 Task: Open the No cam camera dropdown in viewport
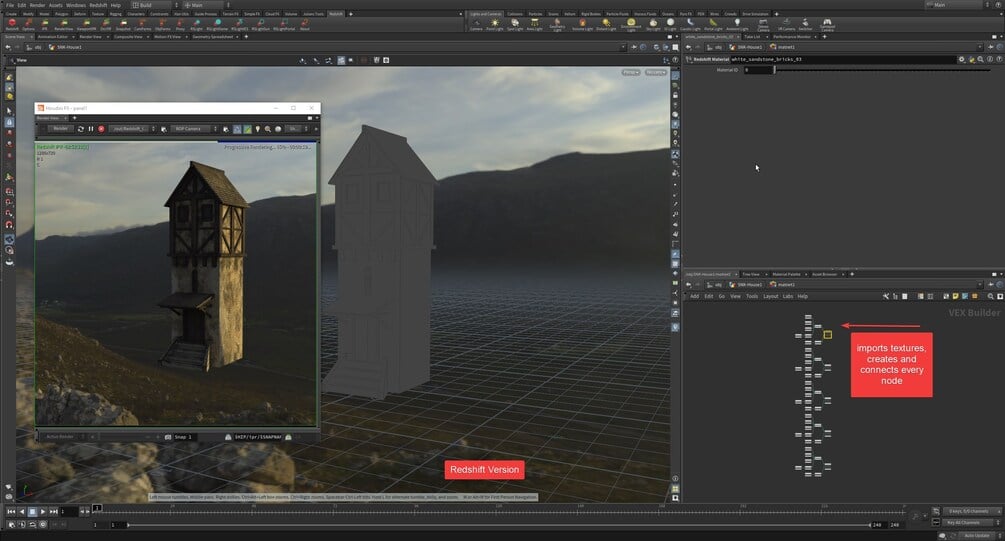(x=655, y=72)
